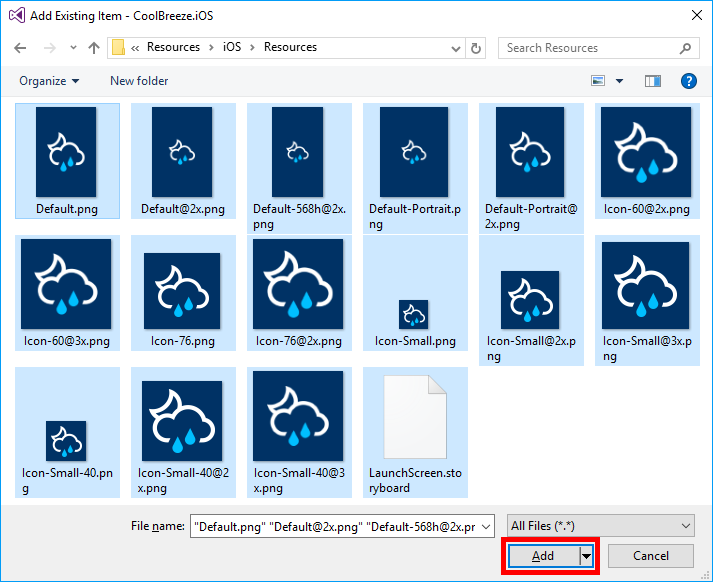Click the search magnifier icon
Image resolution: width=713 pixels, height=582 pixels.
pos(685,48)
